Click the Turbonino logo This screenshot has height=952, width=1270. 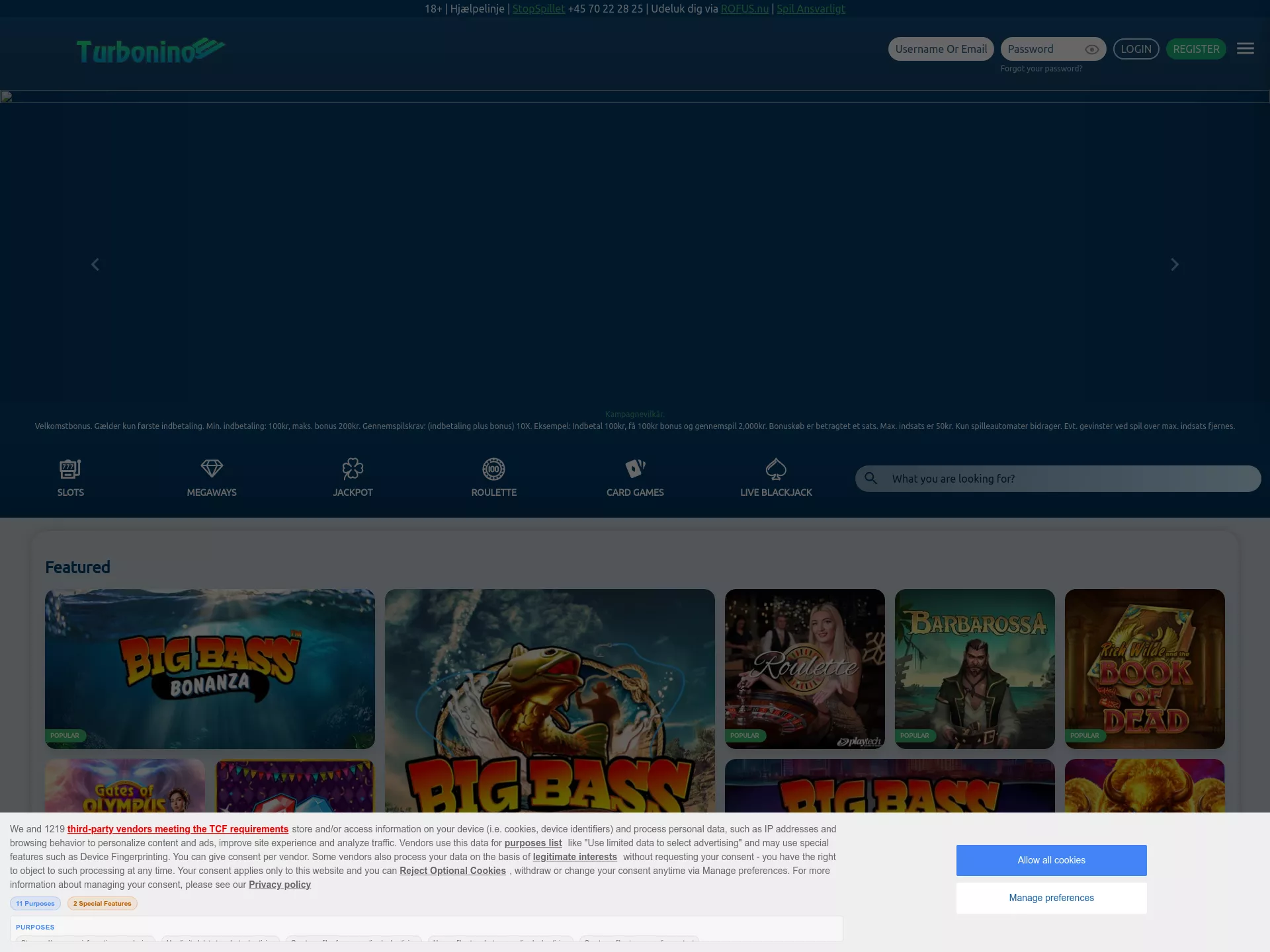coord(151,50)
